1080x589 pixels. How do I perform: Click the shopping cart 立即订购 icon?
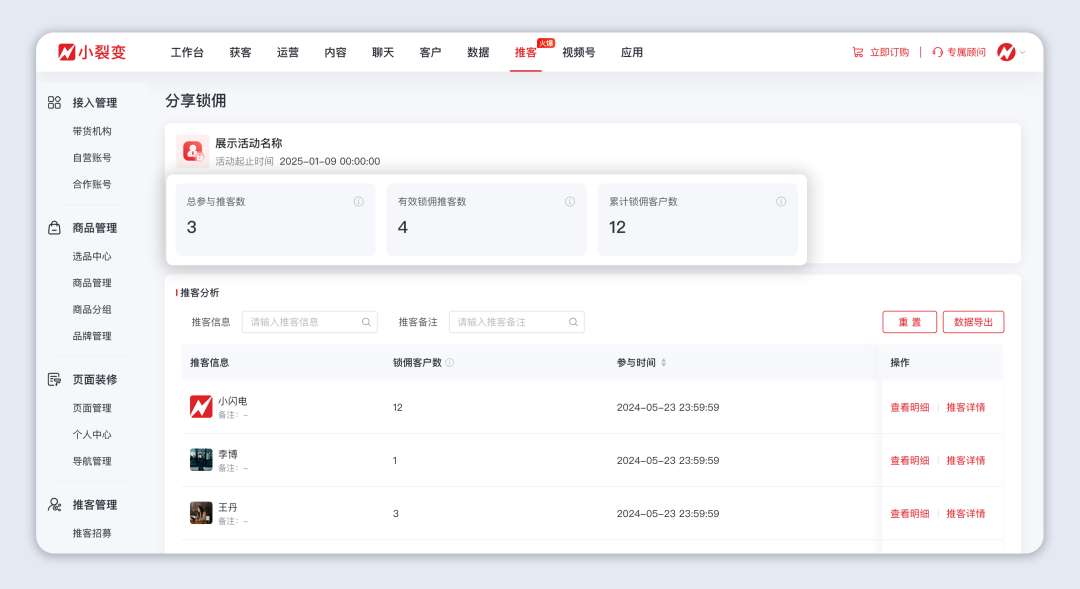click(857, 52)
